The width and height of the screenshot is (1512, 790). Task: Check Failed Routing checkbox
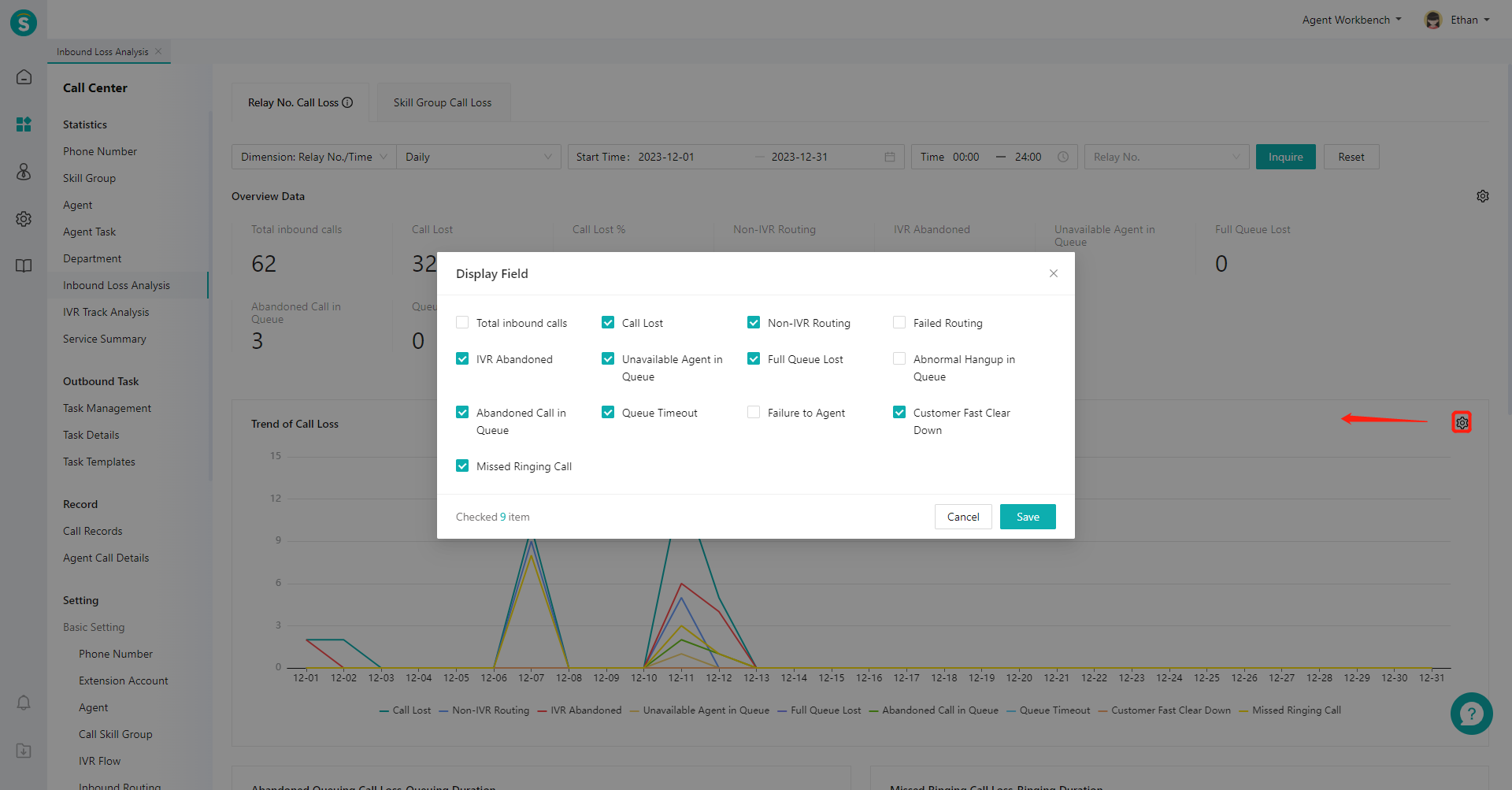pos(899,322)
